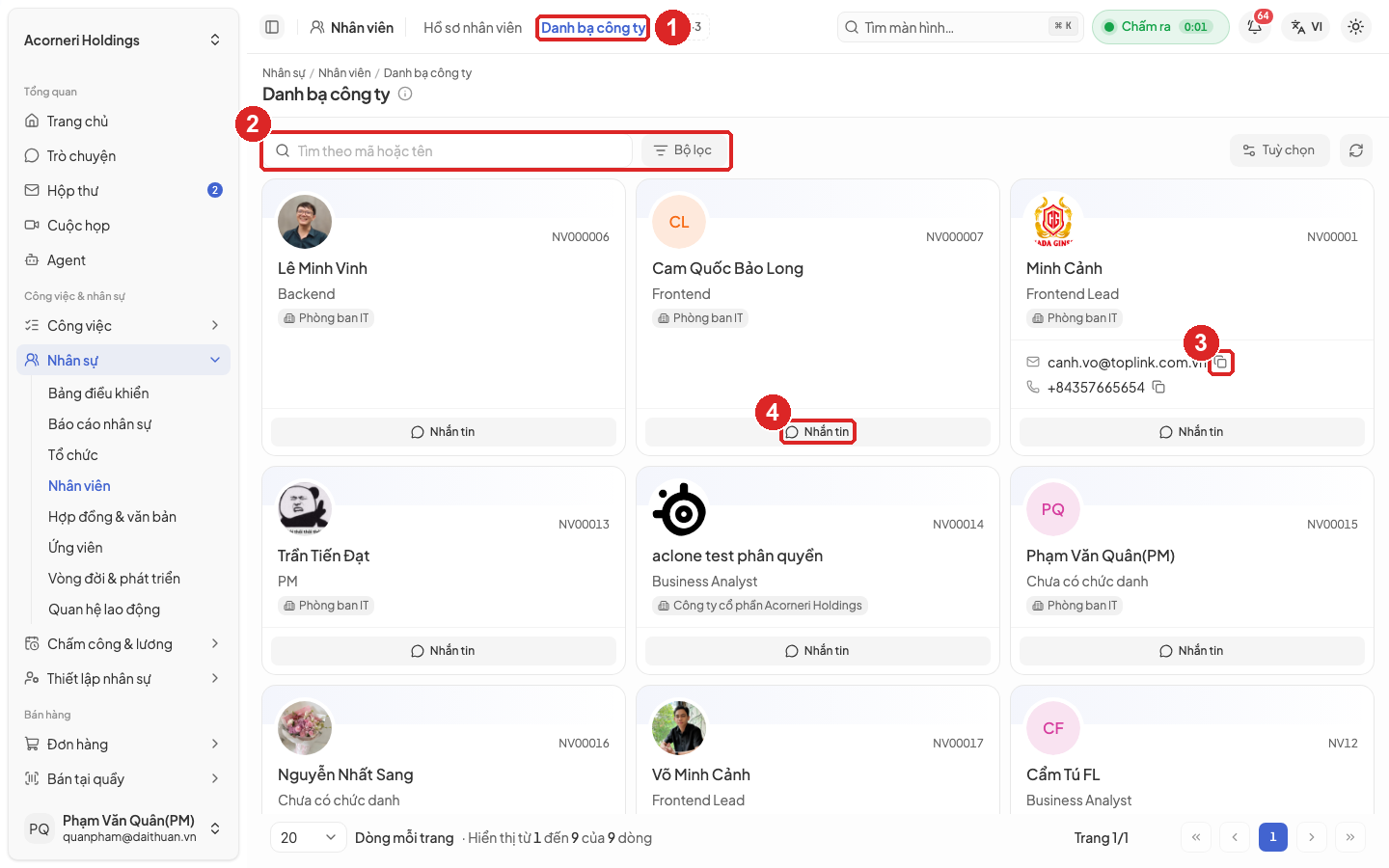The height and width of the screenshot is (868, 1389).
Task: Open the rows per page dropdown
Action: click(x=308, y=837)
